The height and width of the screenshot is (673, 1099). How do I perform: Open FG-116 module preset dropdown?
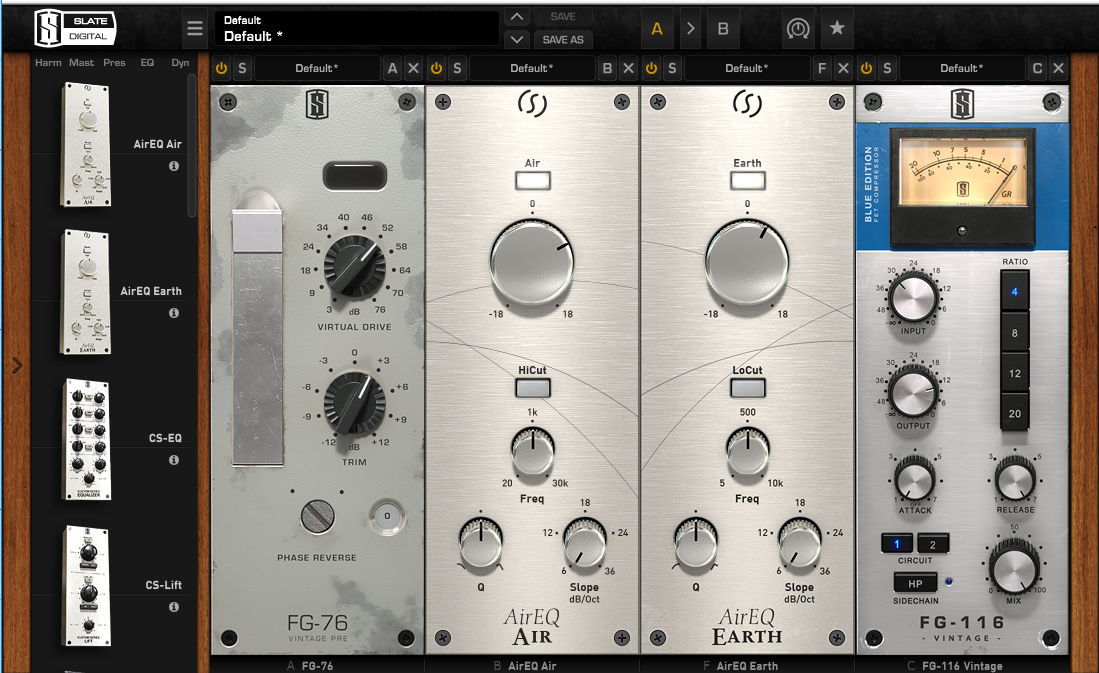coord(962,68)
